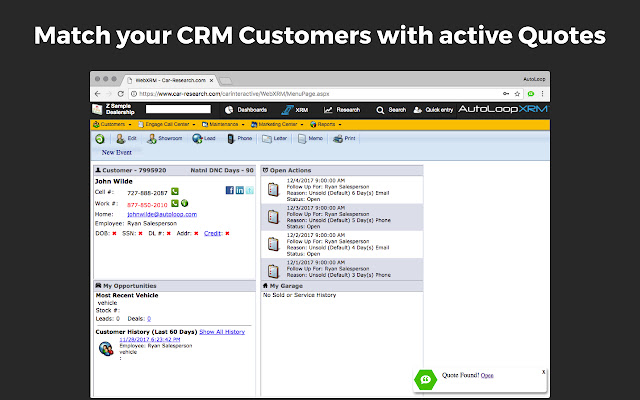The width and height of the screenshot is (640, 400).
Task: Click the green hexagon quote icon
Action: point(425,379)
